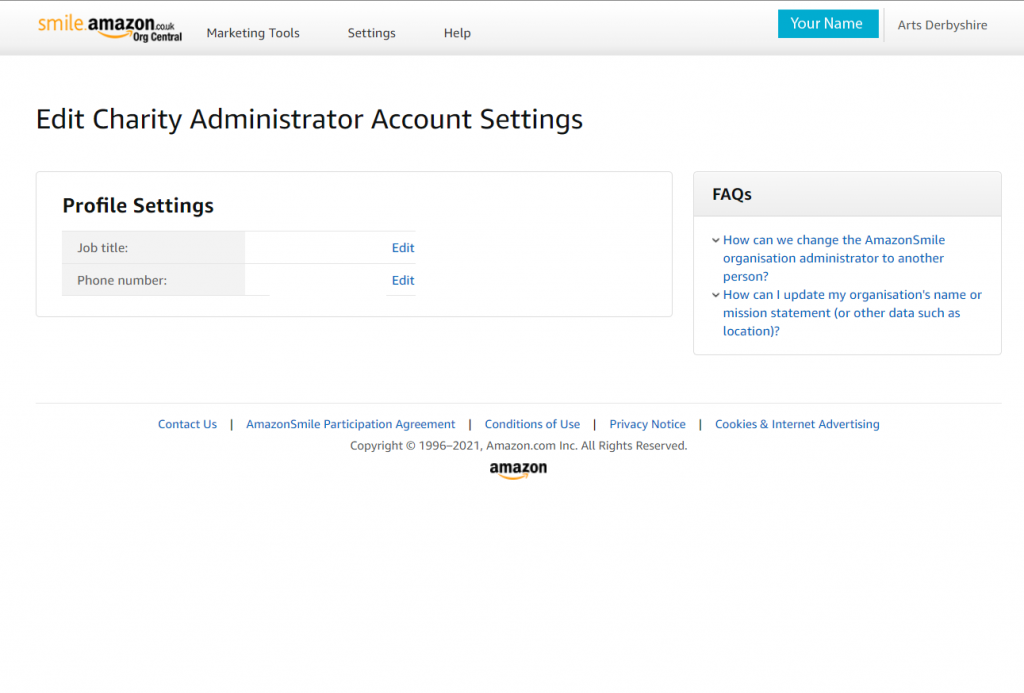Screen dimensions: 1024x693
Task: Click the FAQs panel heading
Action: coord(732,194)
